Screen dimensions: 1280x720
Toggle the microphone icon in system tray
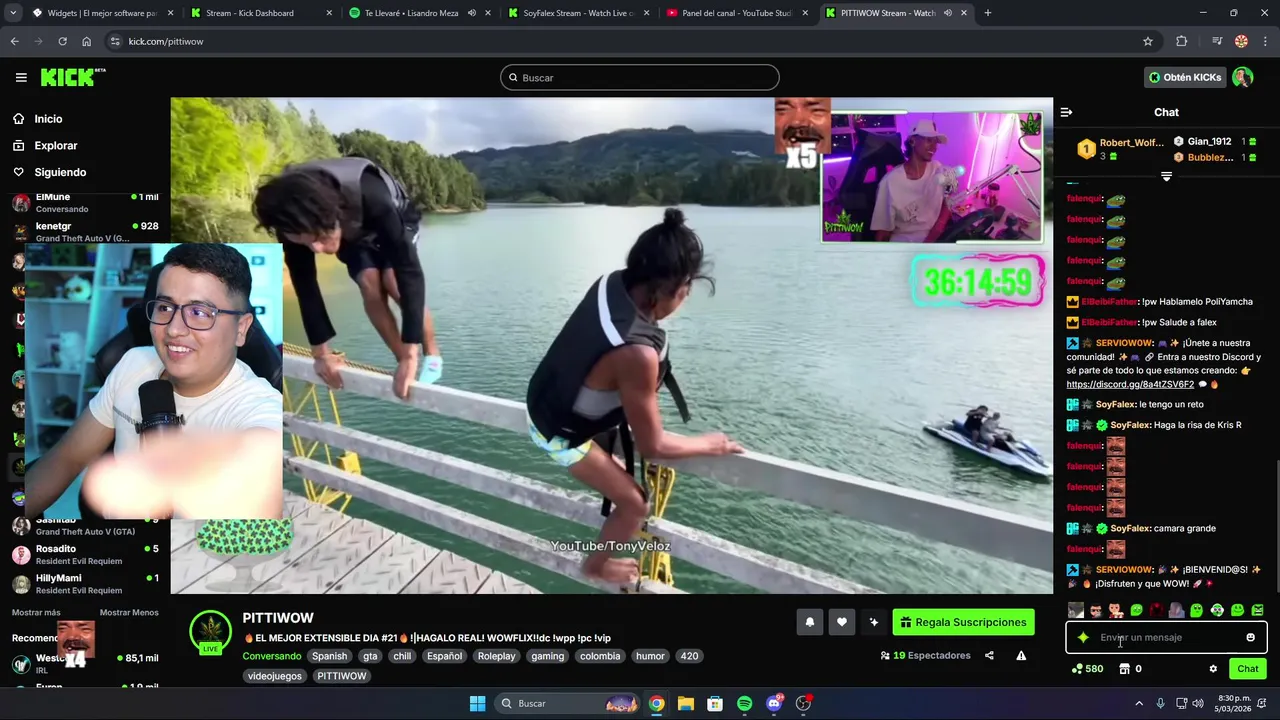point(1160,704)
